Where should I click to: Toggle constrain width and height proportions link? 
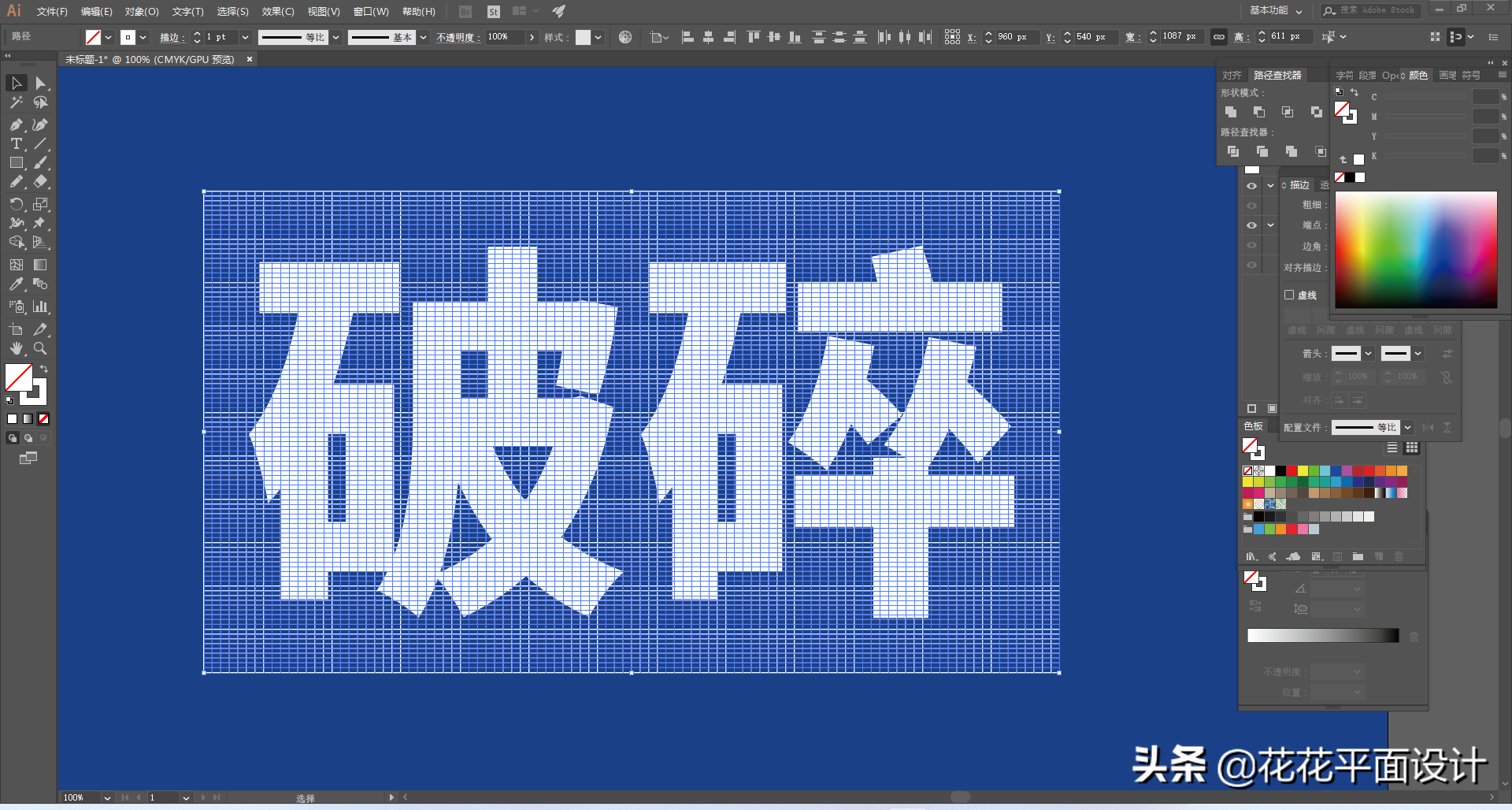pyautogui.click(x=1219, y=37)
